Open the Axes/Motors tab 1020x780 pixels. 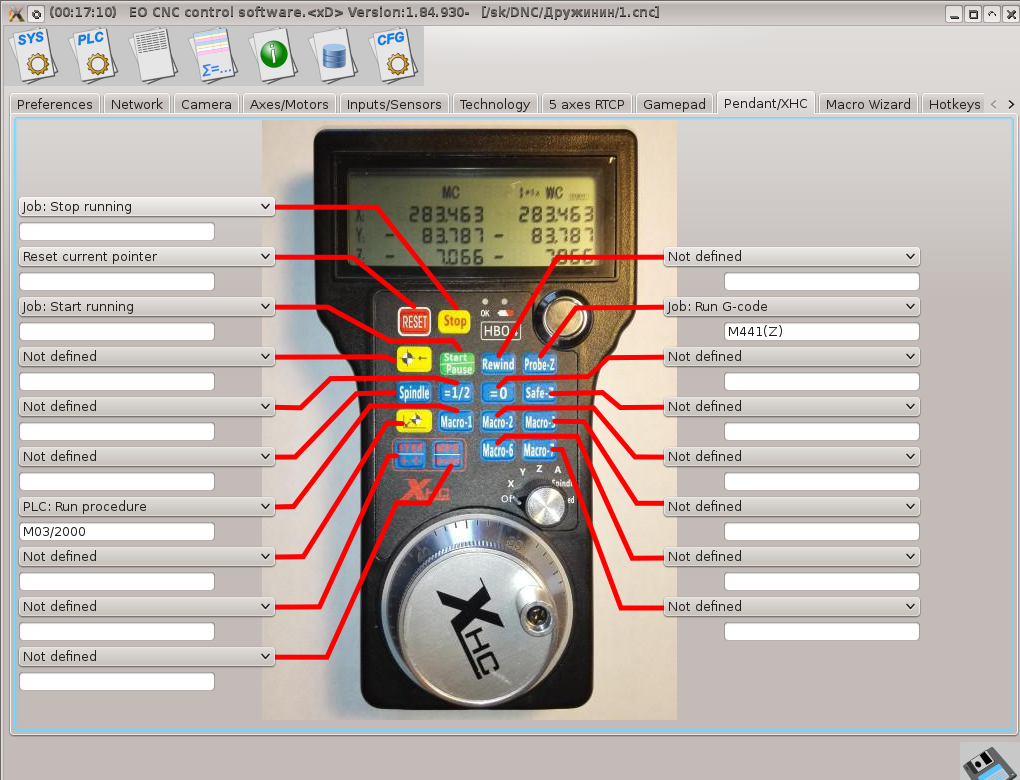[x=289, y=104]
